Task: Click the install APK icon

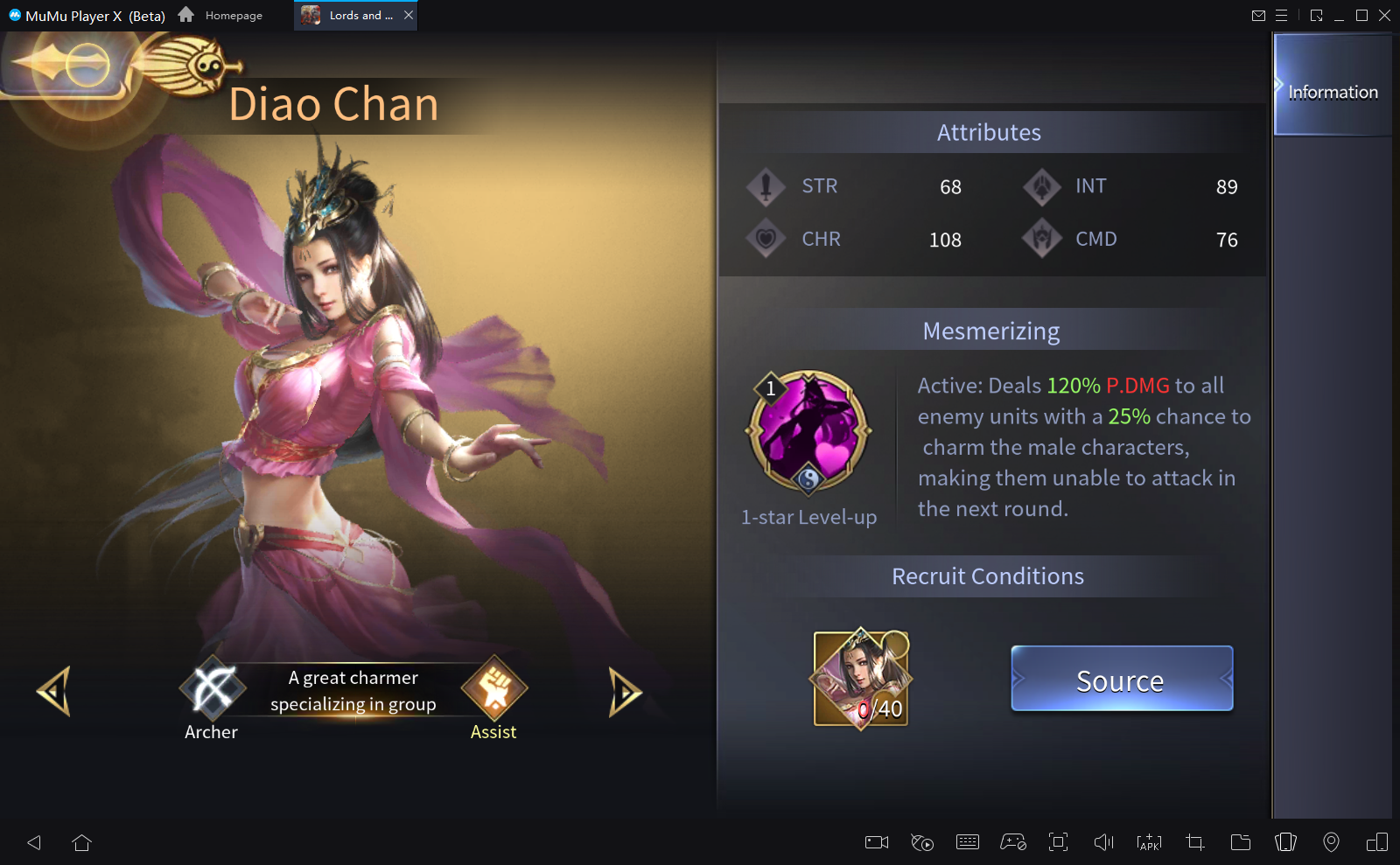Action: [x=1149, y=842]
